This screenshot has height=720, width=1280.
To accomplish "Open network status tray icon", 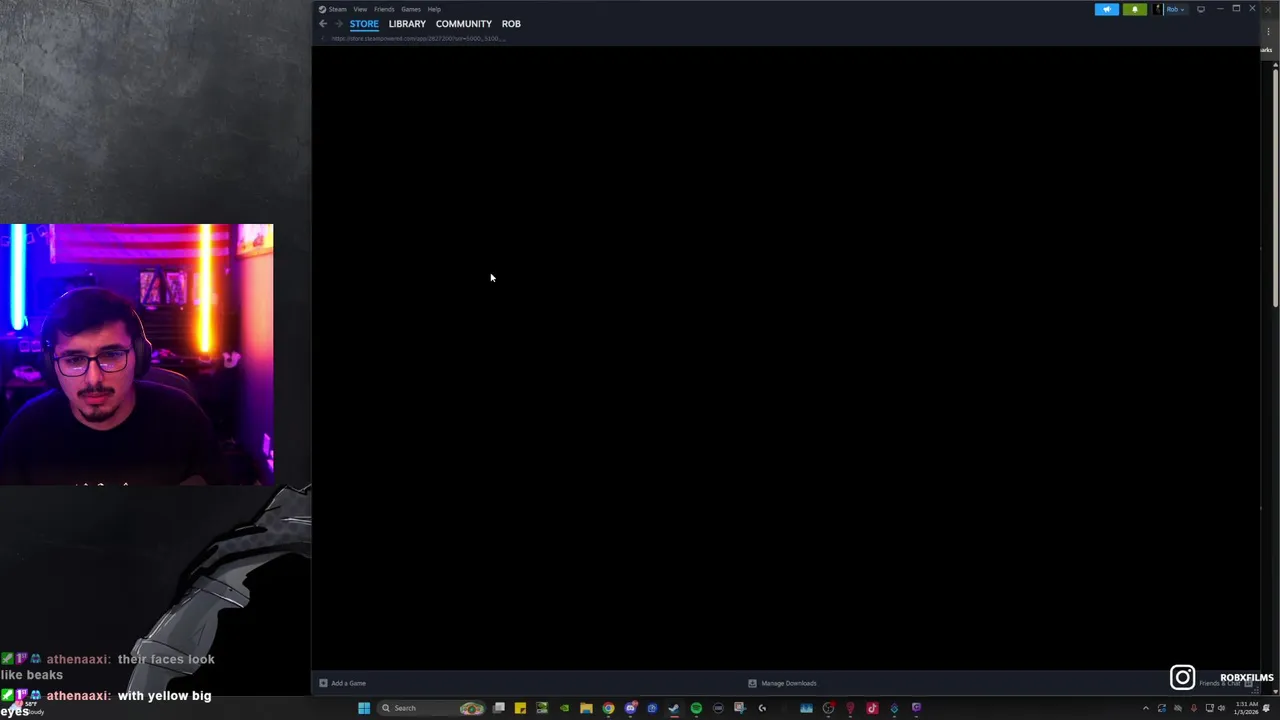I will [x=1210, y=708].
